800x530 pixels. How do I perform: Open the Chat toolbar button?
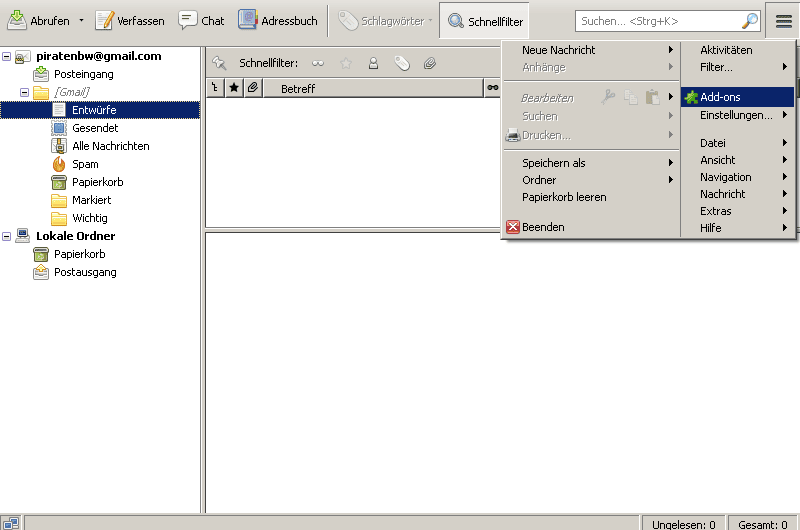(x=201, y=21)
